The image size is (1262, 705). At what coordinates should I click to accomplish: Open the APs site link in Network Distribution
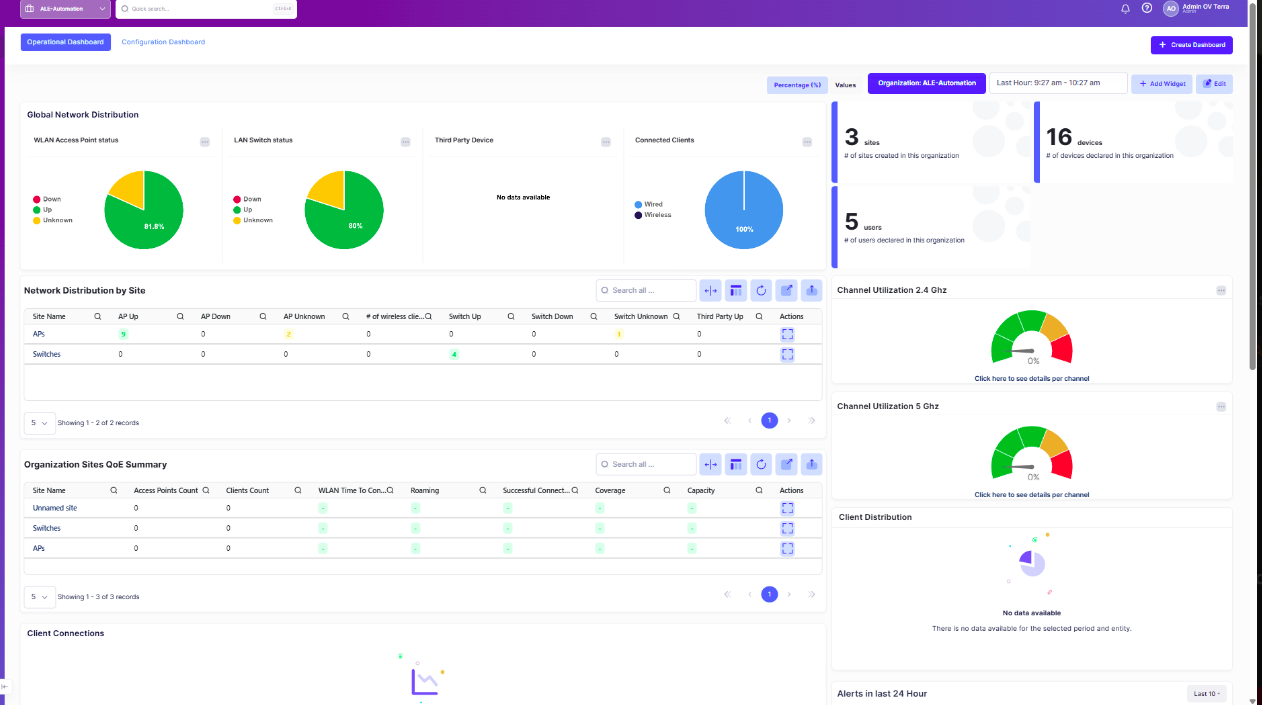pos(39,334)
